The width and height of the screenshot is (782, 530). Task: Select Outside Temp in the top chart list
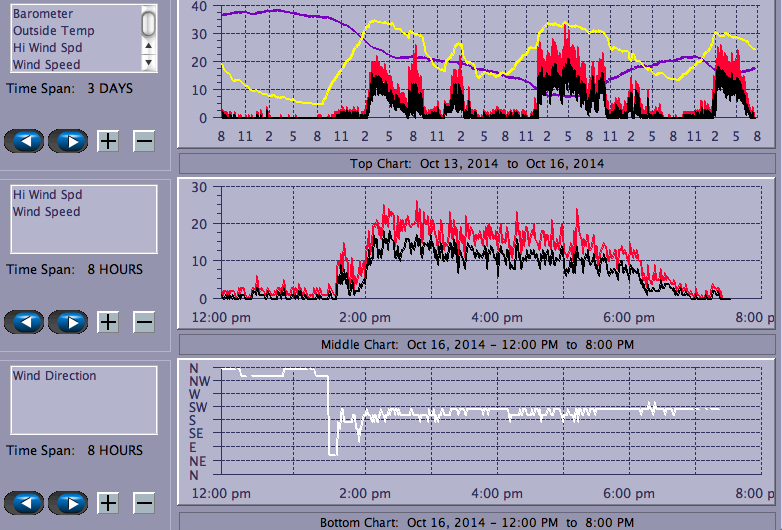click(x=52, y=31)
